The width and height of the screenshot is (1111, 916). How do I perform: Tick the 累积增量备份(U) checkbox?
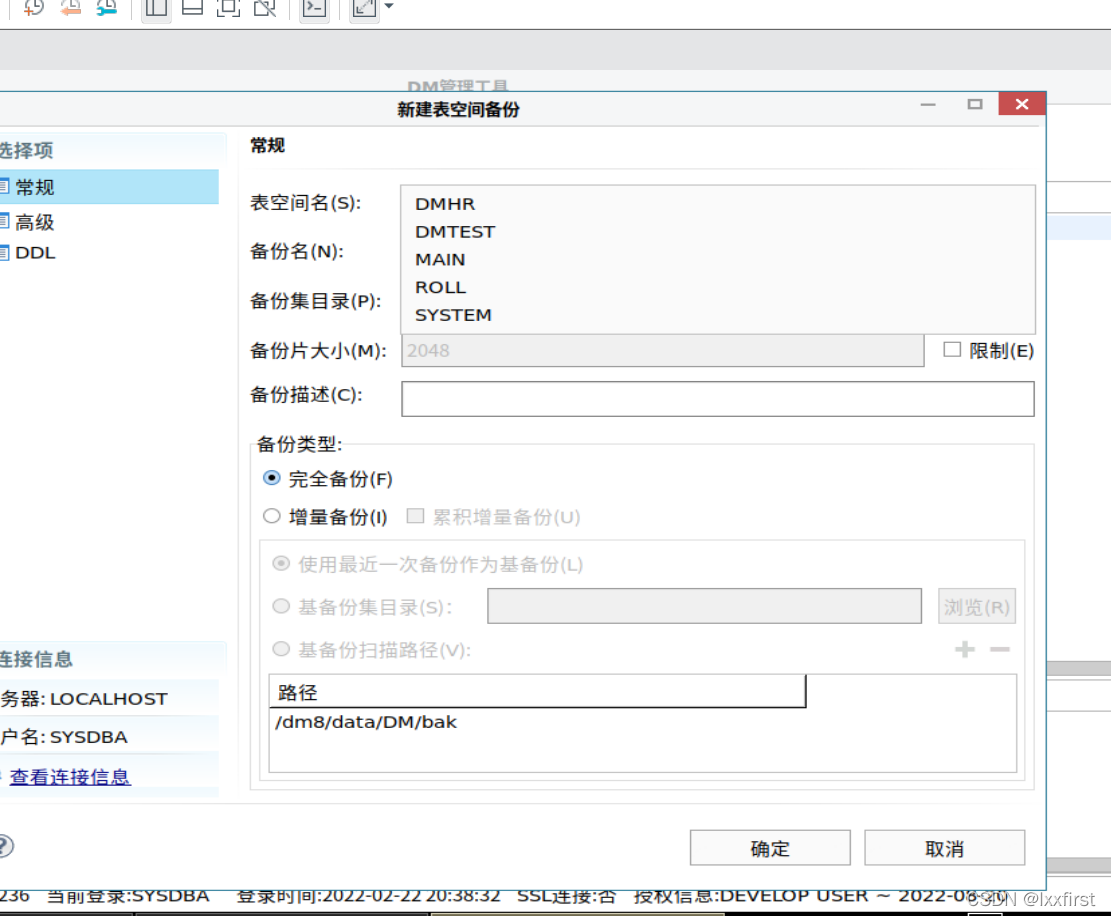(415, 516)
